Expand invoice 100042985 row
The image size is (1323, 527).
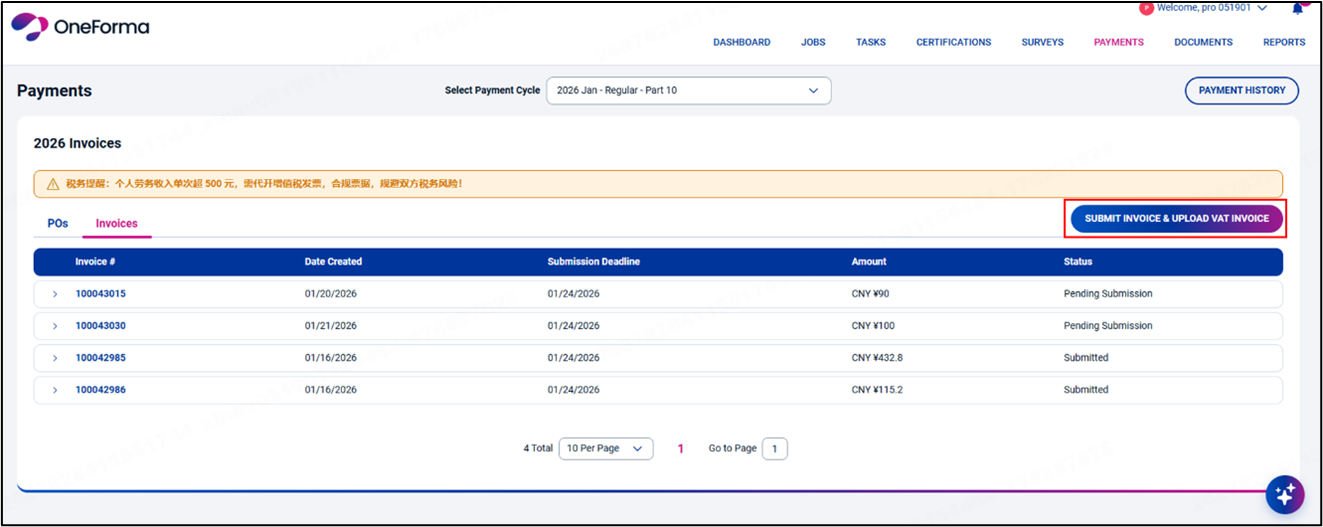(55, 358)
